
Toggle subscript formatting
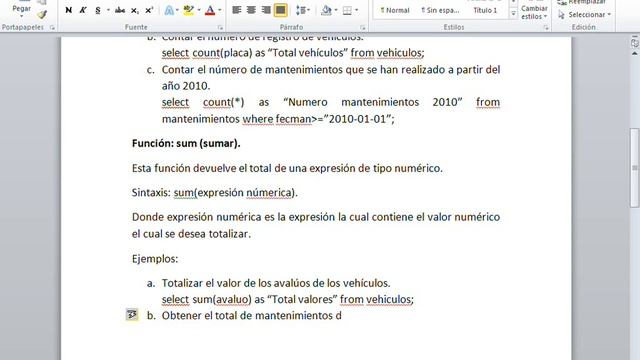[134, 10]
